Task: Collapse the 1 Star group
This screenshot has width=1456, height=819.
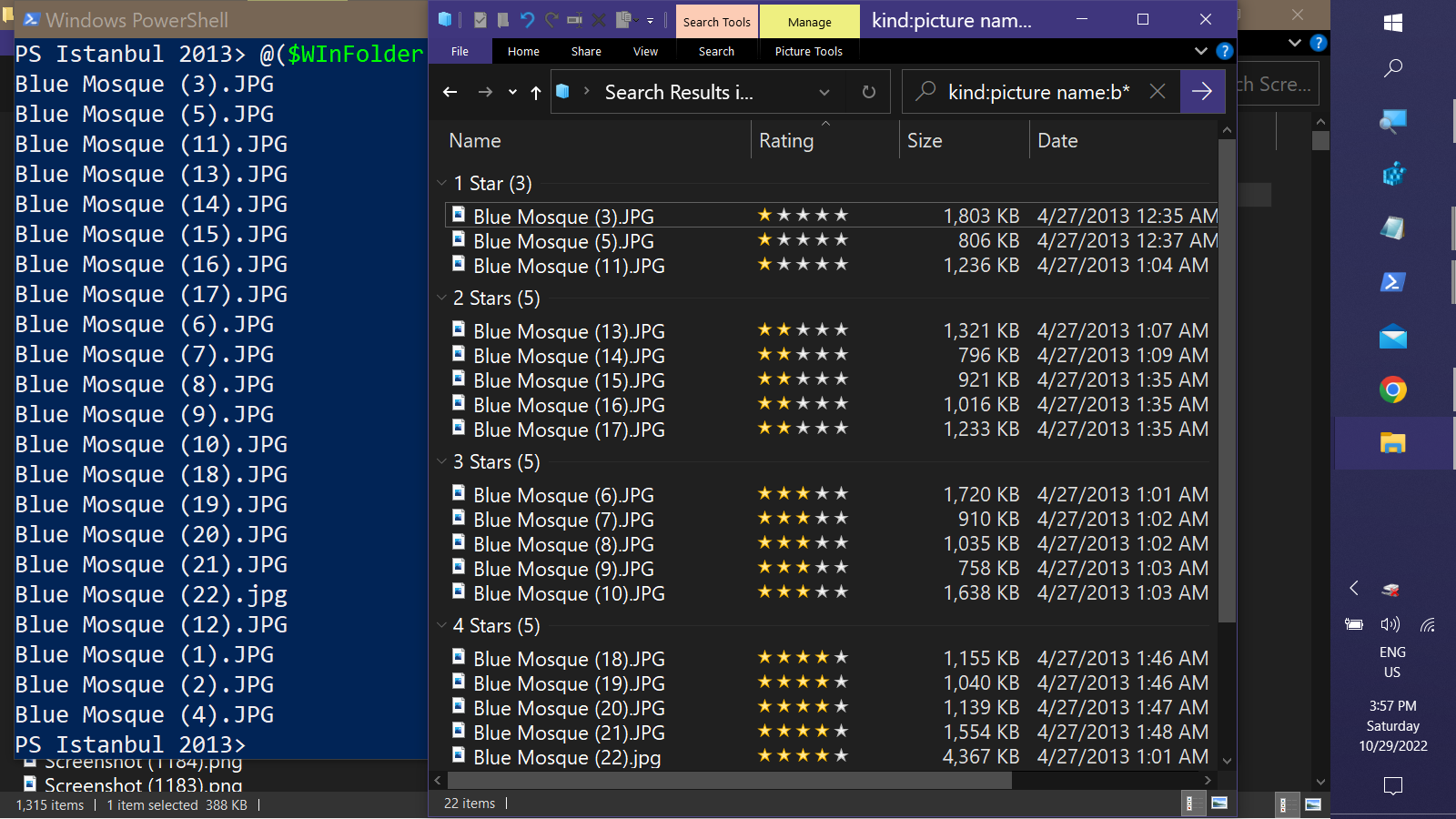Action: coord(442,183)
